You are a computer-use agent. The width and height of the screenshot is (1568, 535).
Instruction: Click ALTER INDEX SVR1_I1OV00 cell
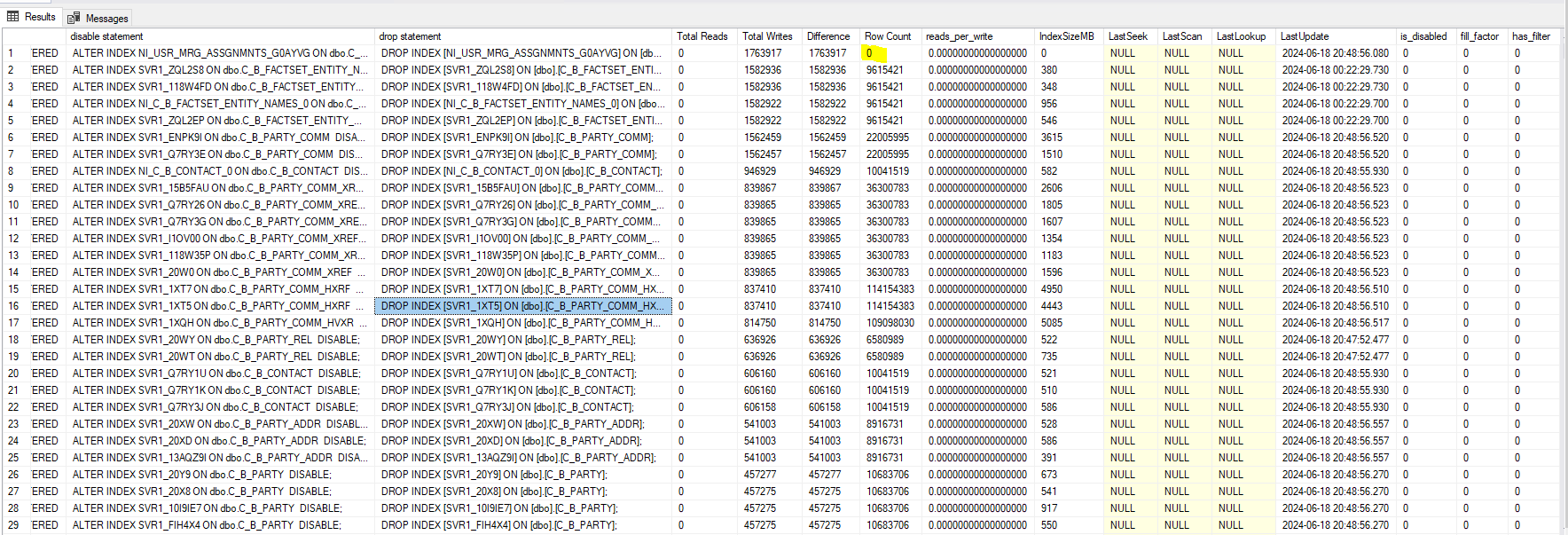tap(220, 239)
